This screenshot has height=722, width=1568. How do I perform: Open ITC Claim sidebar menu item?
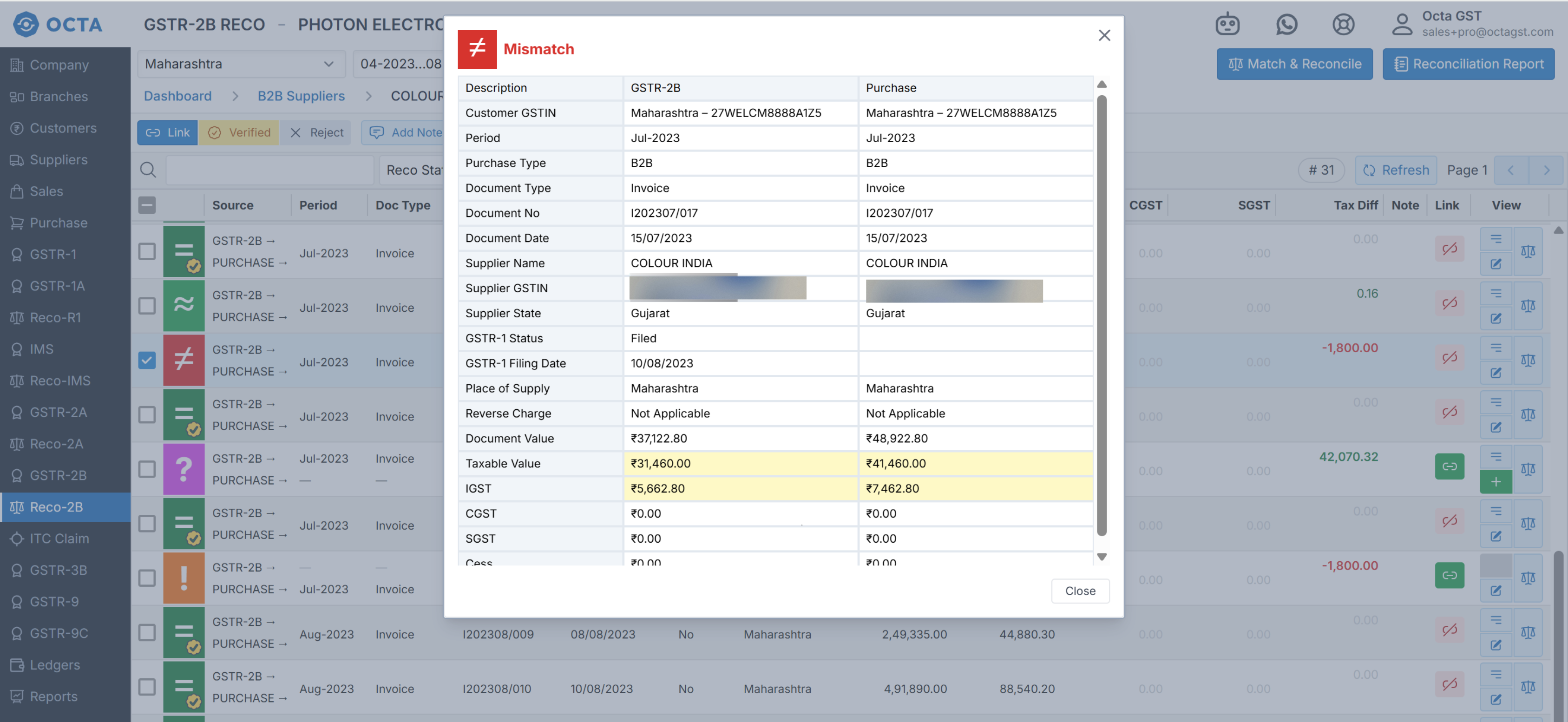coord(59,538)
